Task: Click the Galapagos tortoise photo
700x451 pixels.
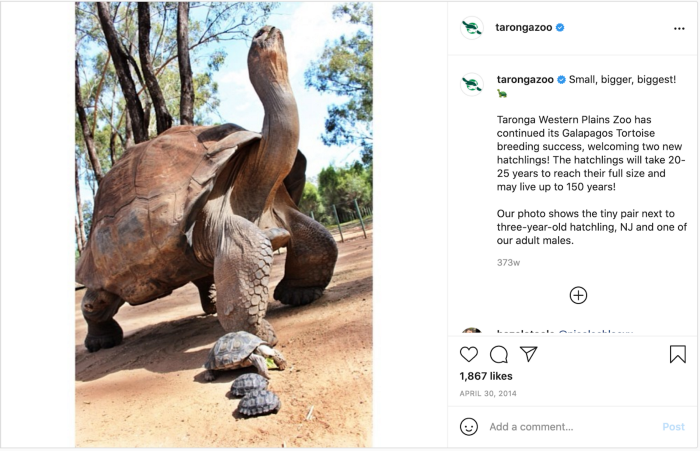Action: pyautogui.click(x=223, y=225)
